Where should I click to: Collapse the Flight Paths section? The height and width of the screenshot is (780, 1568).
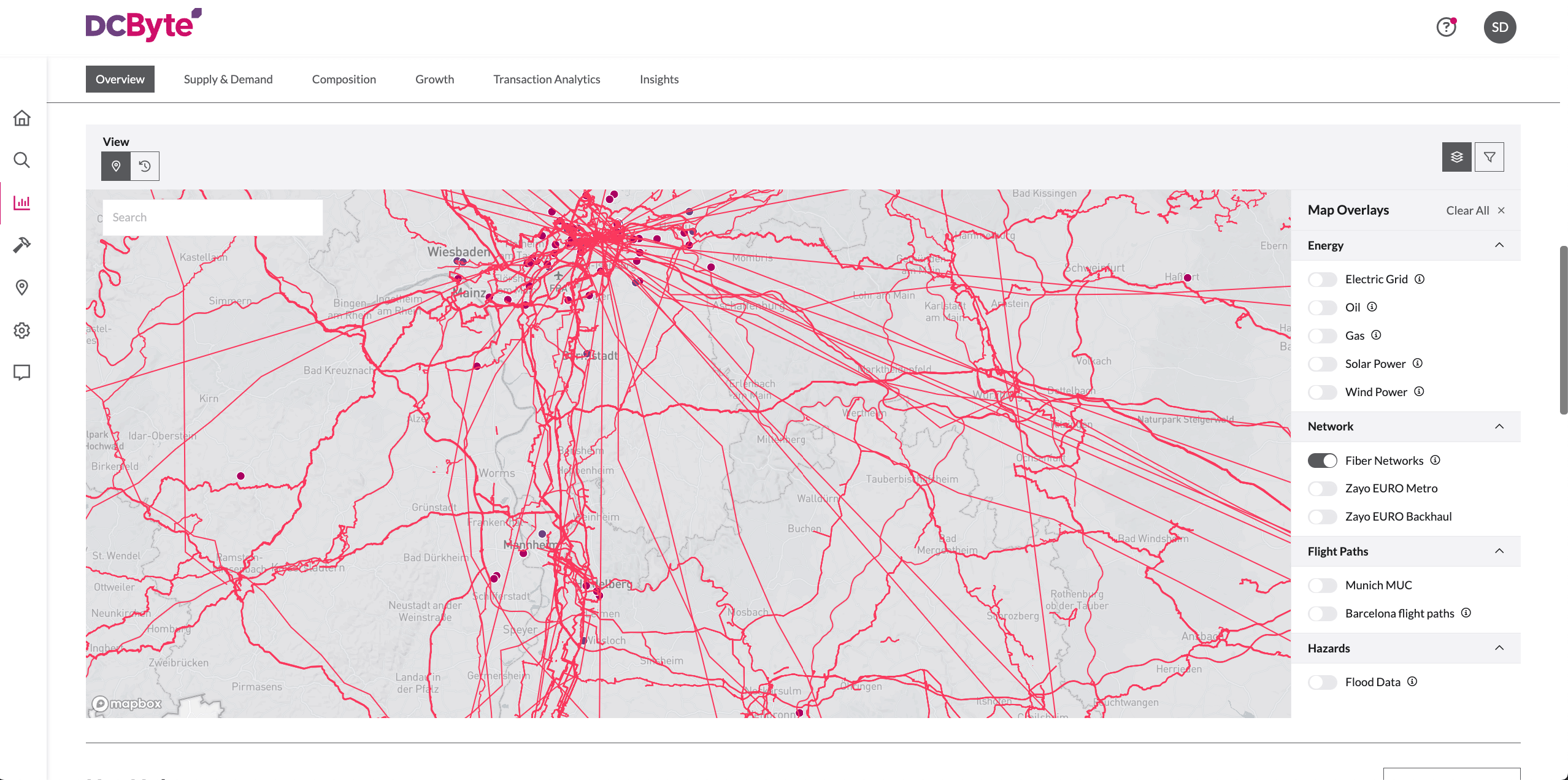(1500, 551)
